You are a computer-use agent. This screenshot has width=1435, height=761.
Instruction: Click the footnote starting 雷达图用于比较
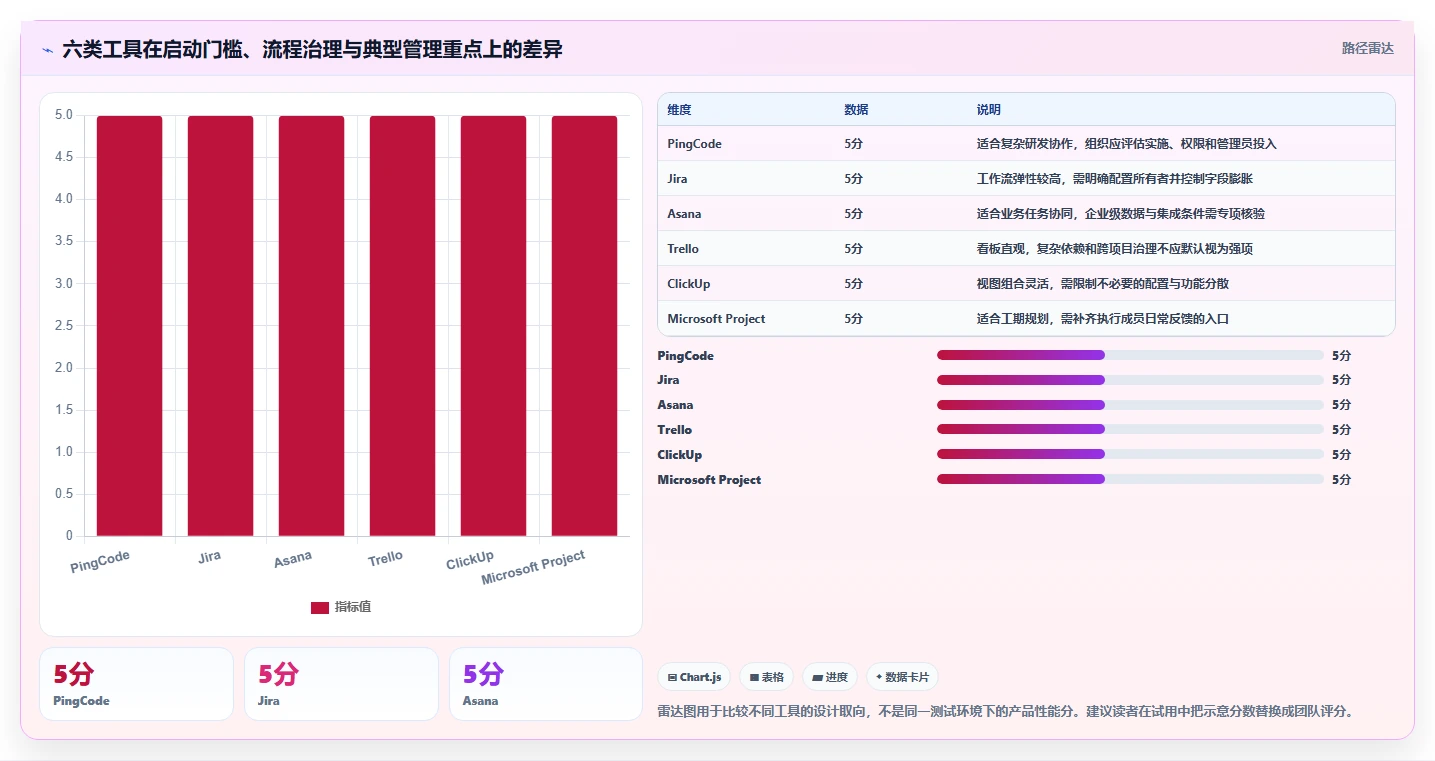coord(1006,712)
